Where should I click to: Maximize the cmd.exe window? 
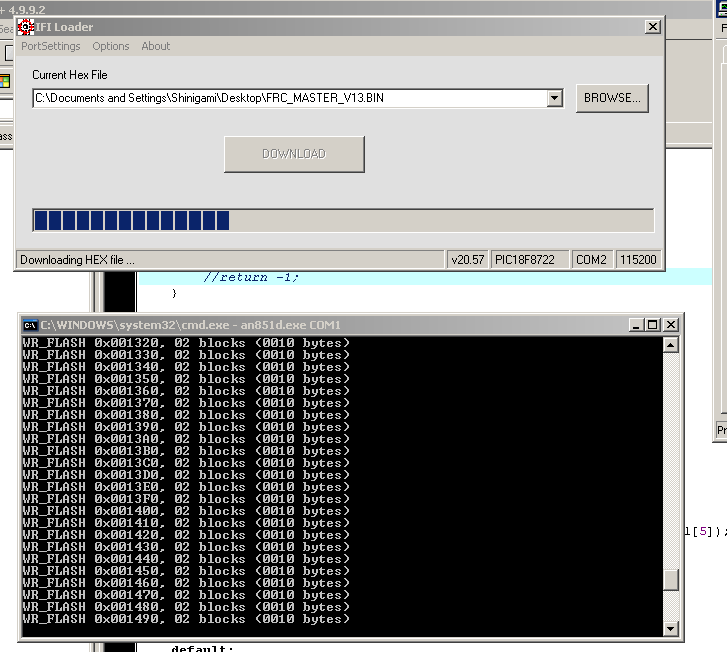click(x=653, y=325)
